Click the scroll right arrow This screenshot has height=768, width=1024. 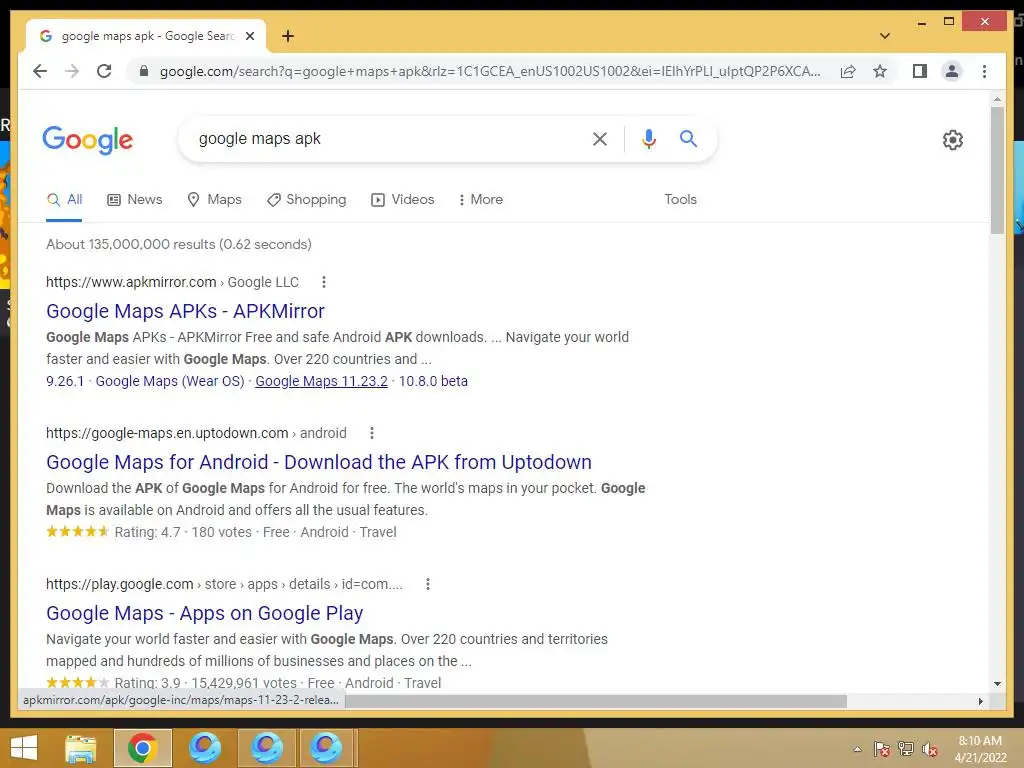980,701
